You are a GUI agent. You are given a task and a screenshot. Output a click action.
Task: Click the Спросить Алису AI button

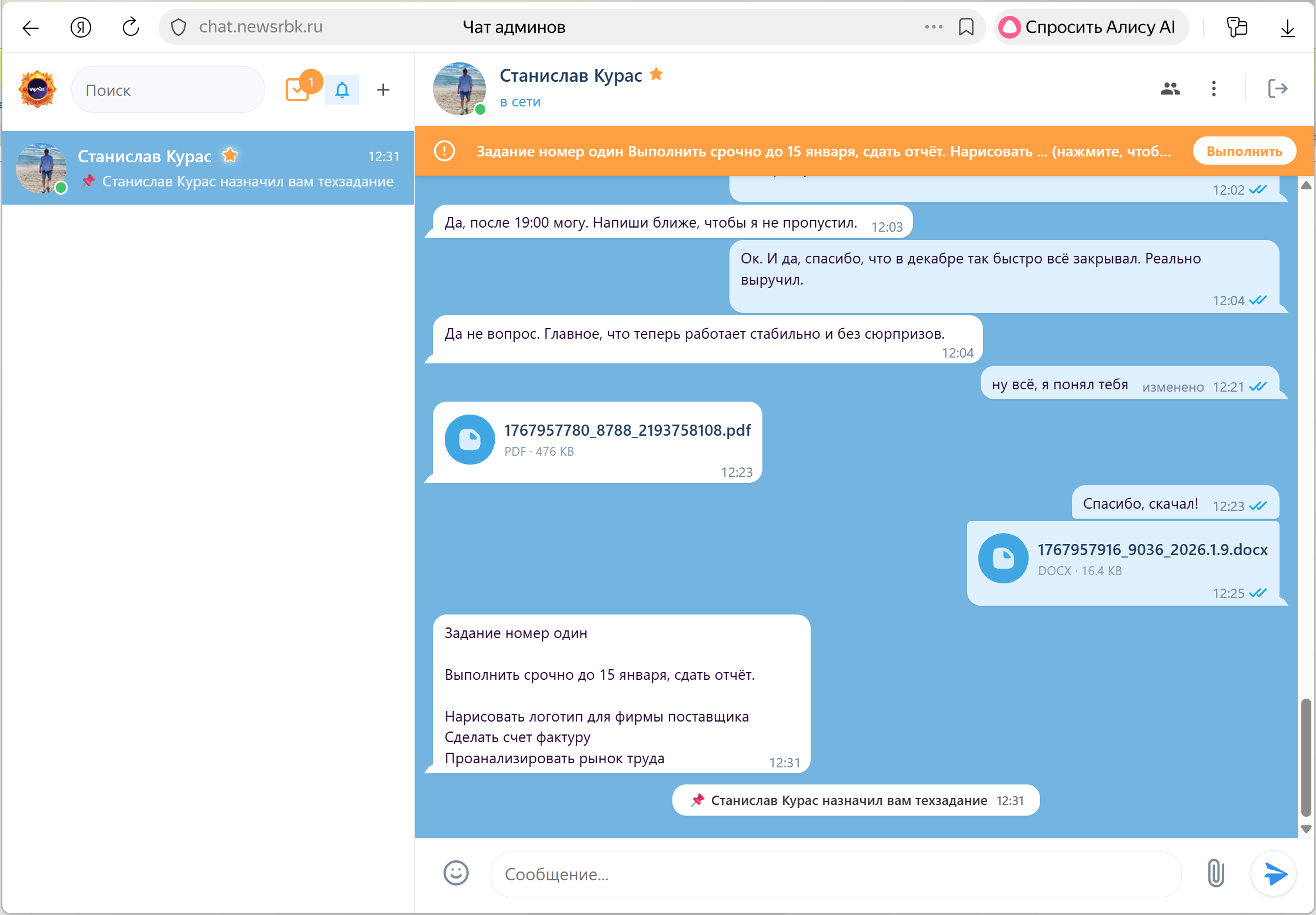tap(1091, 27)
